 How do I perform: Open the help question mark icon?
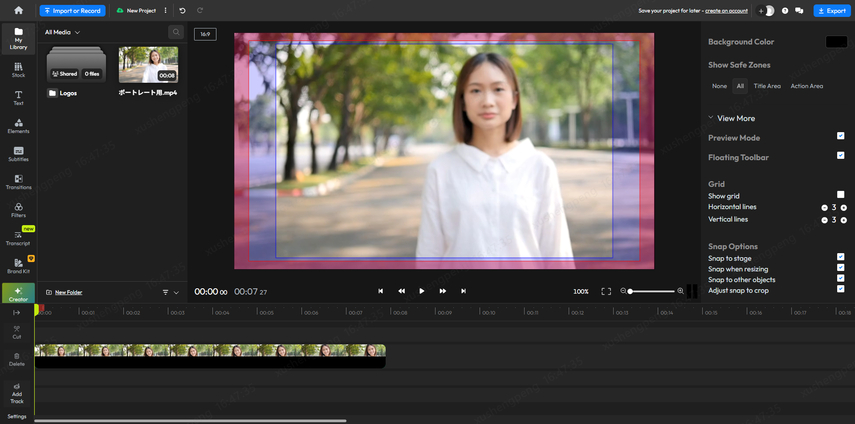point(785,10)
